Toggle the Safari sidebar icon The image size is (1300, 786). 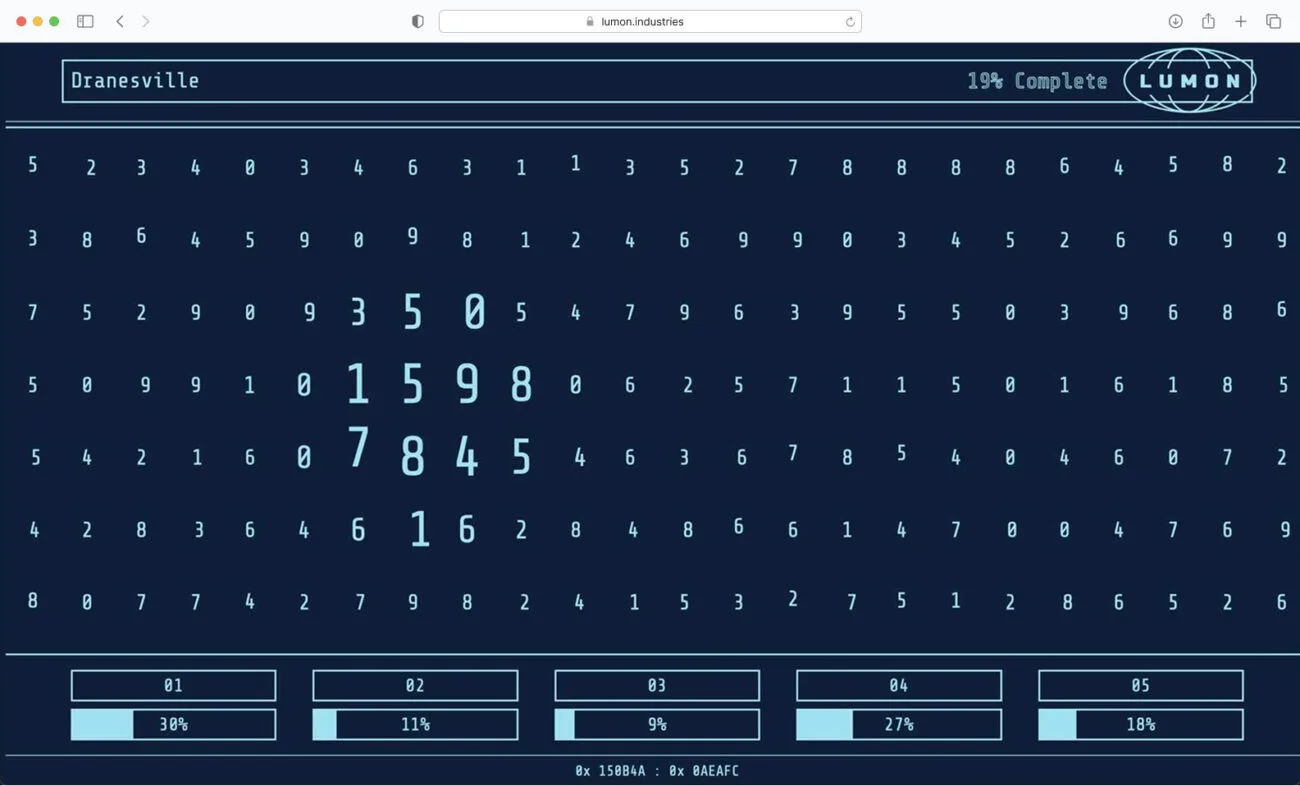85,21
